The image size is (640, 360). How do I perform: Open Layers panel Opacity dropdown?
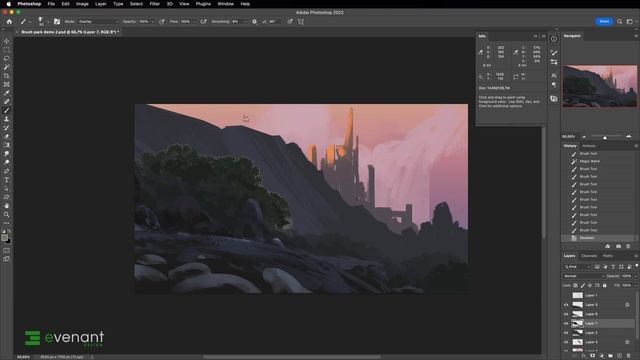tap(635, 276)
